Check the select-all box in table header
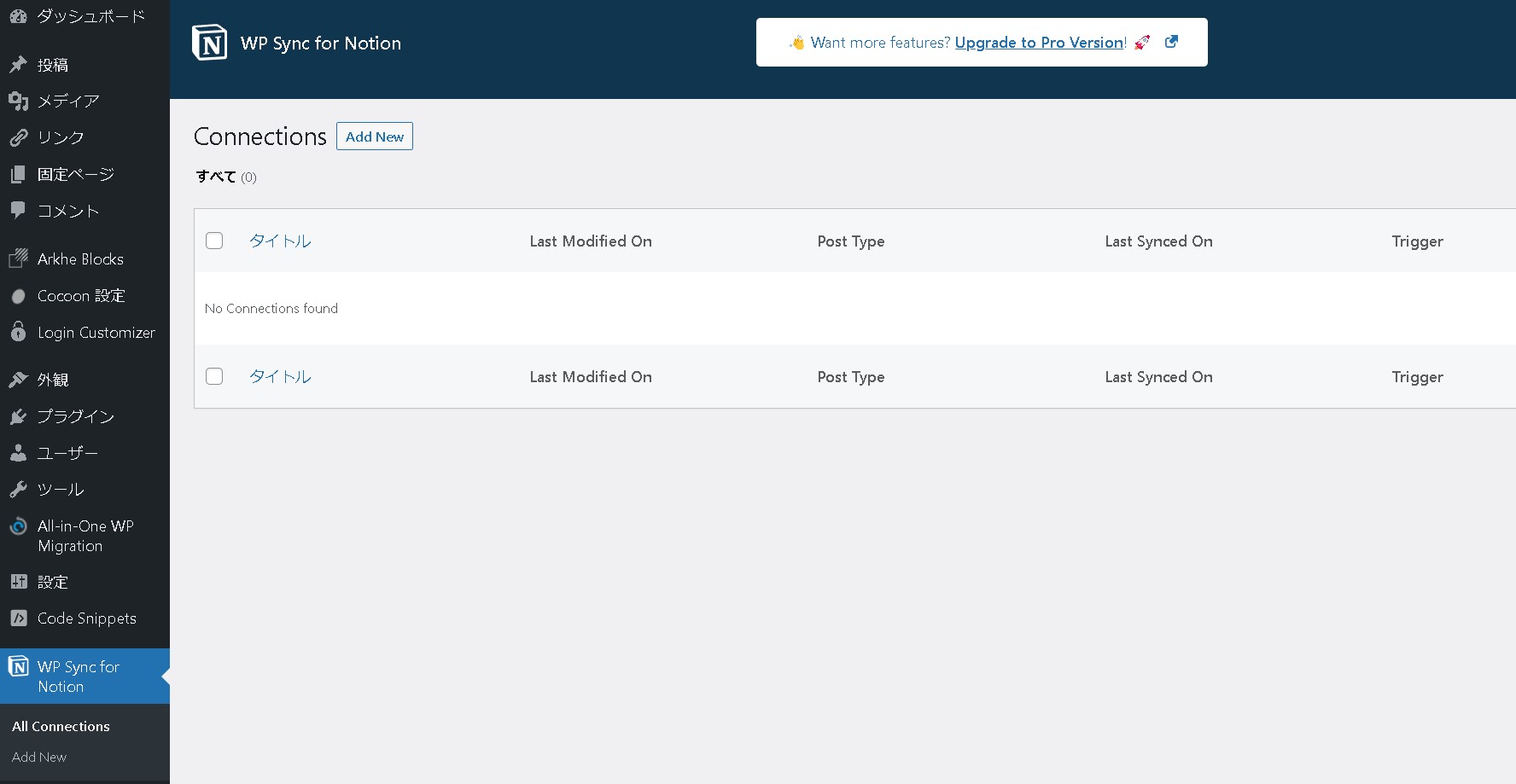The width and height of the screenshot is (1516, 784). (x=214, y=241)
